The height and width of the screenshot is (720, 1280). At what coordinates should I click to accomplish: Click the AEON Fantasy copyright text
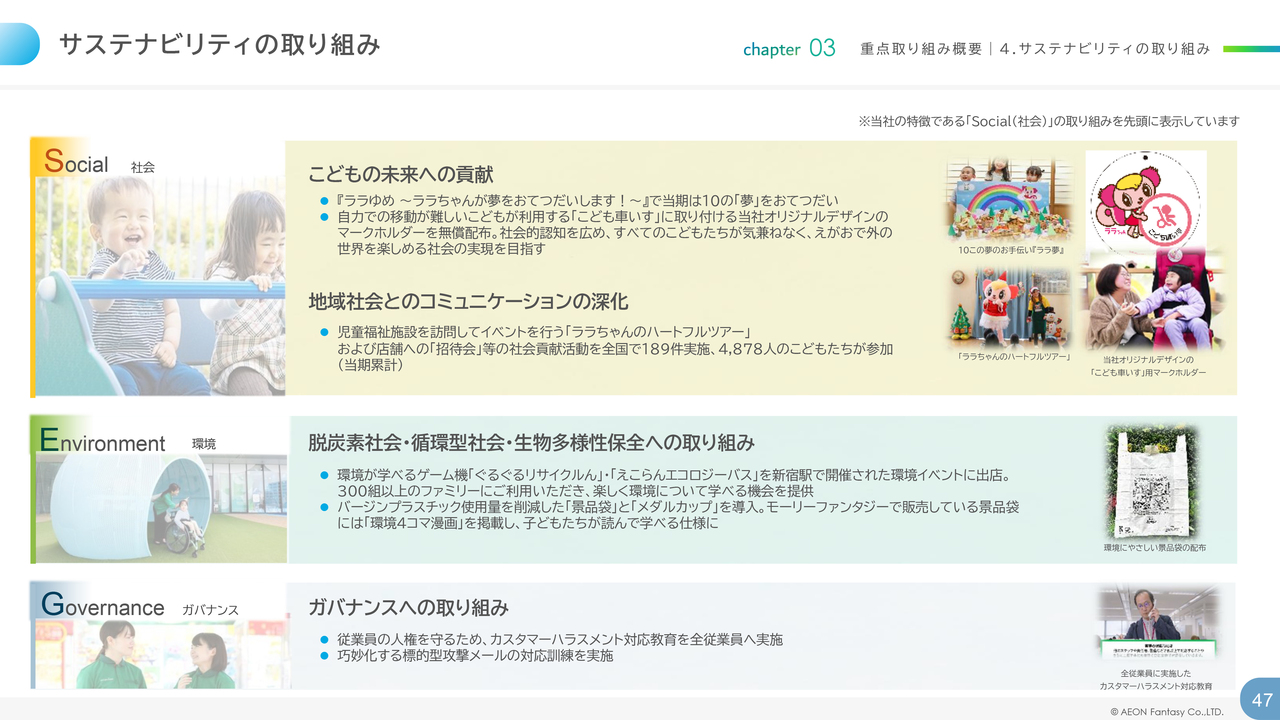click(1159, 712)
